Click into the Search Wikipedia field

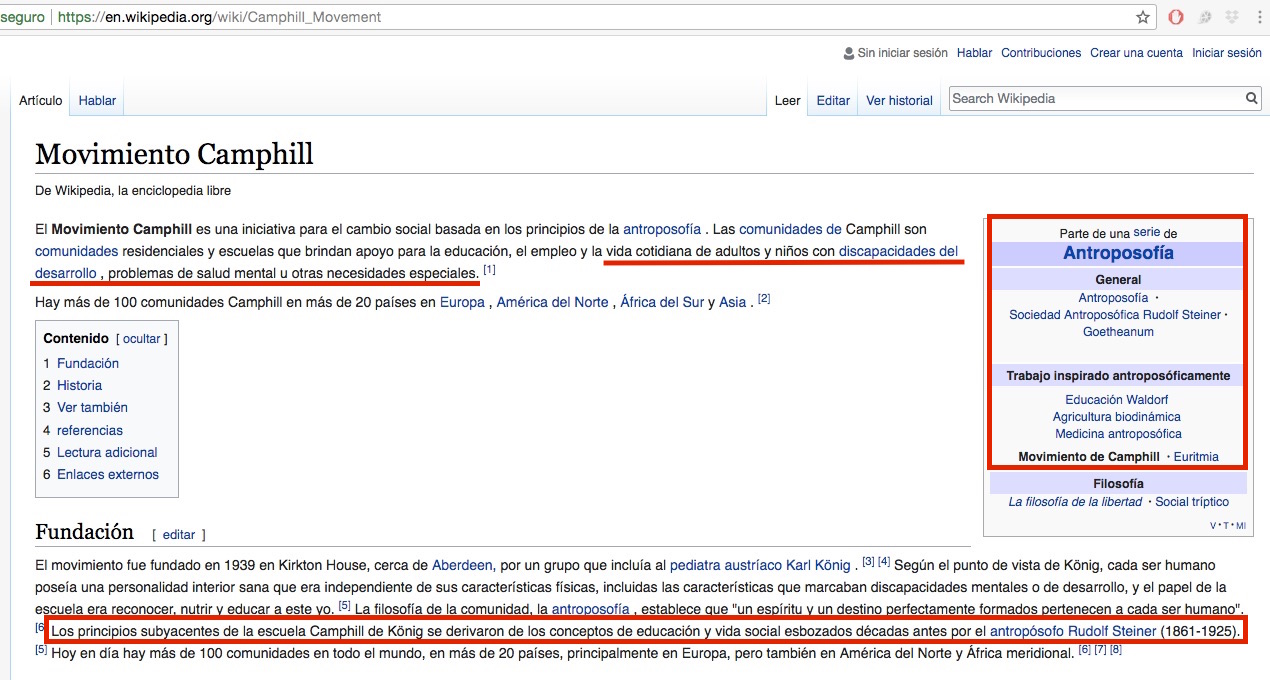pyautogui.click(x=1095, y=98)
